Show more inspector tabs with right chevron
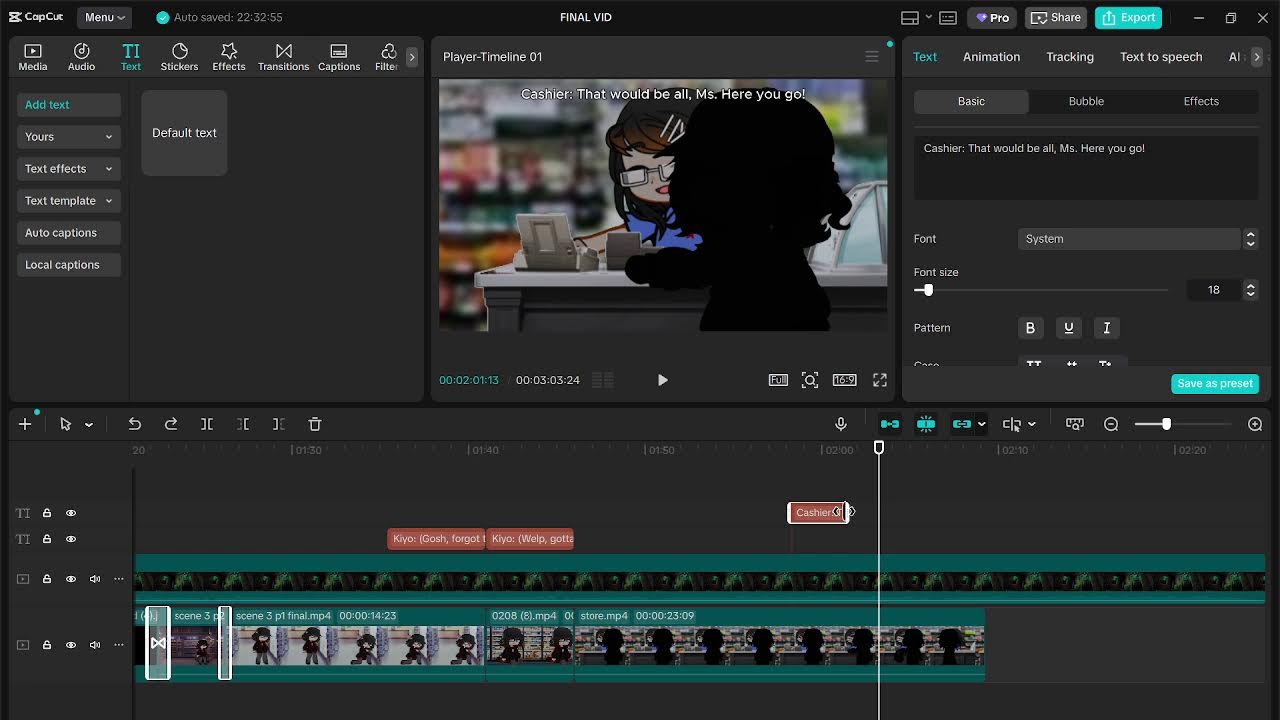 [x=1257, y=57]
